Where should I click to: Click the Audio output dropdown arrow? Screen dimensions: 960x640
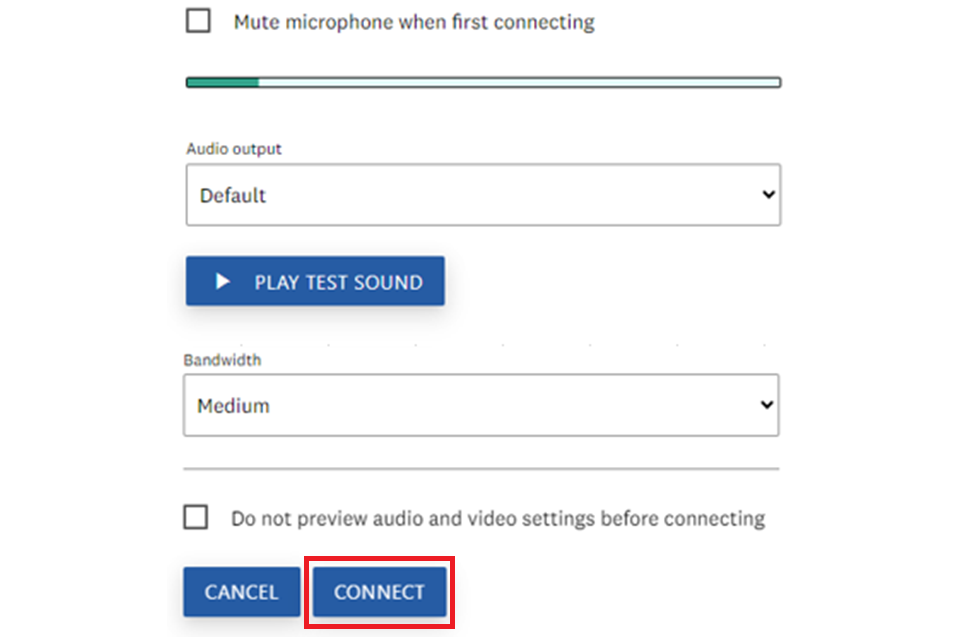tap(768, 194)
